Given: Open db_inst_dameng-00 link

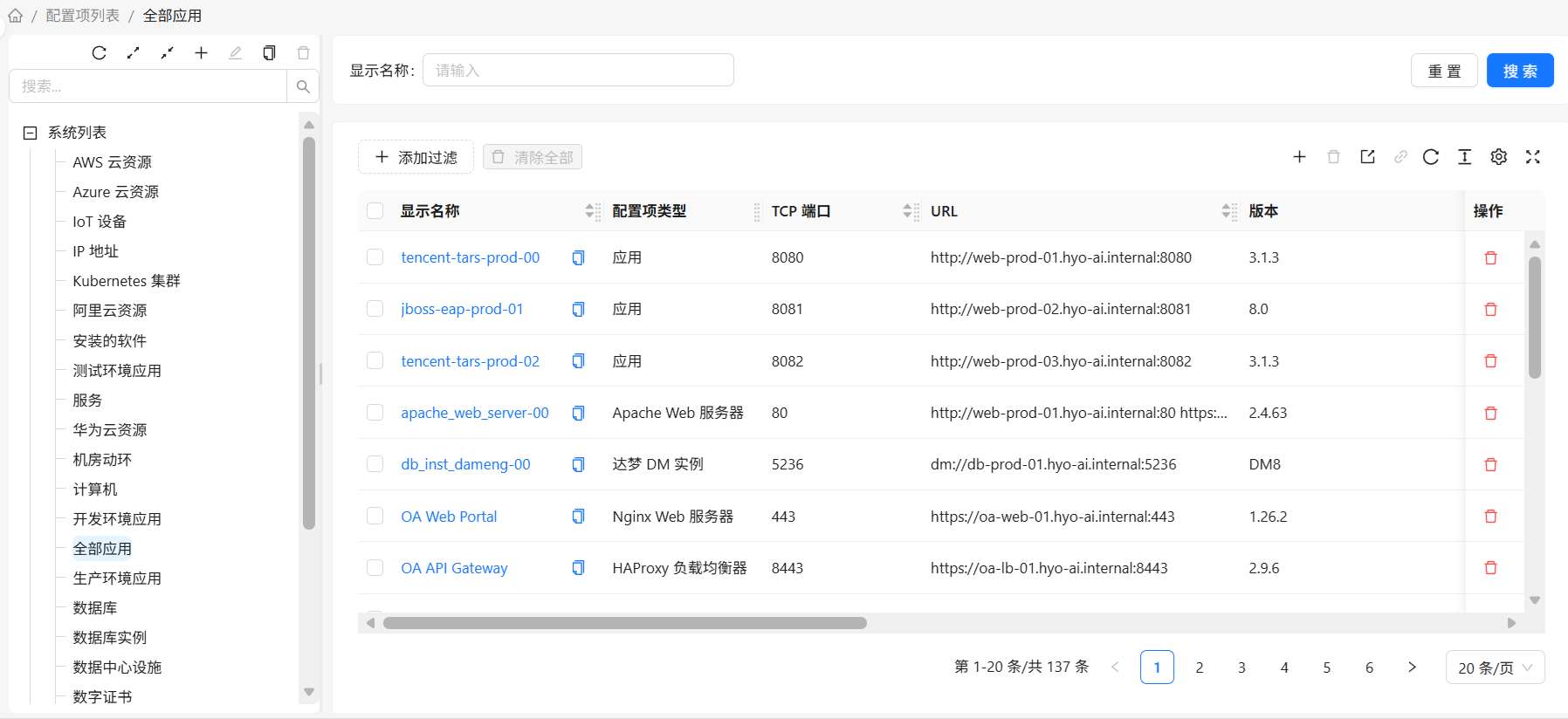Looking at the screenshot, I should (x=465, y=464).
